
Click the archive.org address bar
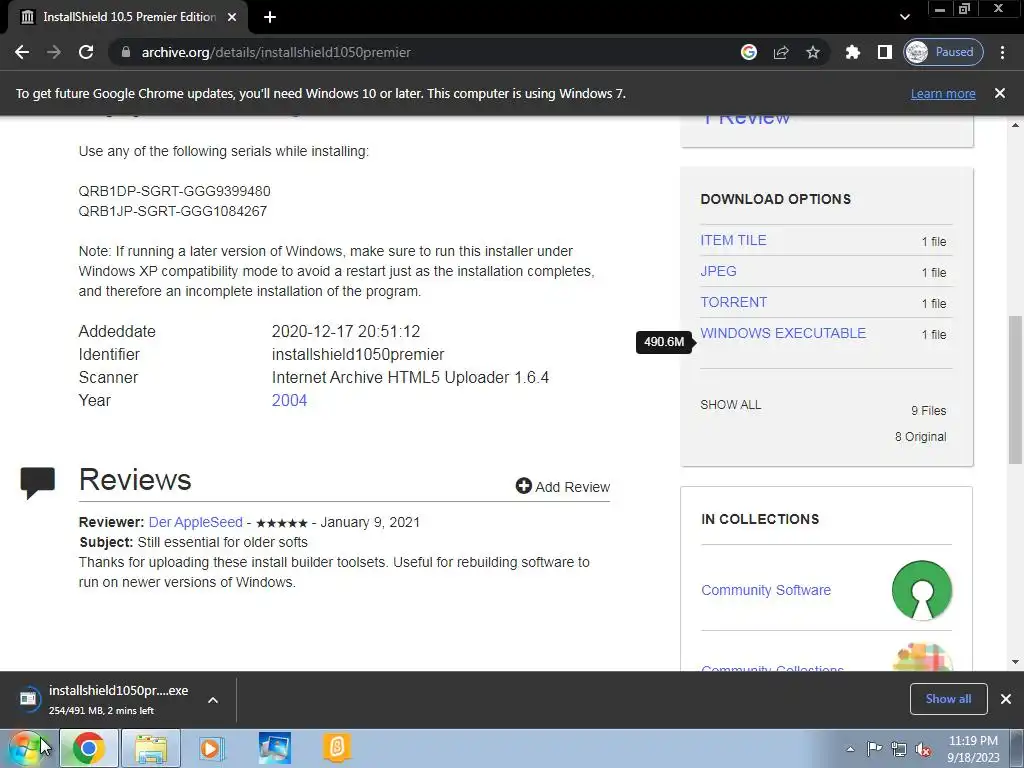pos(431,52)
